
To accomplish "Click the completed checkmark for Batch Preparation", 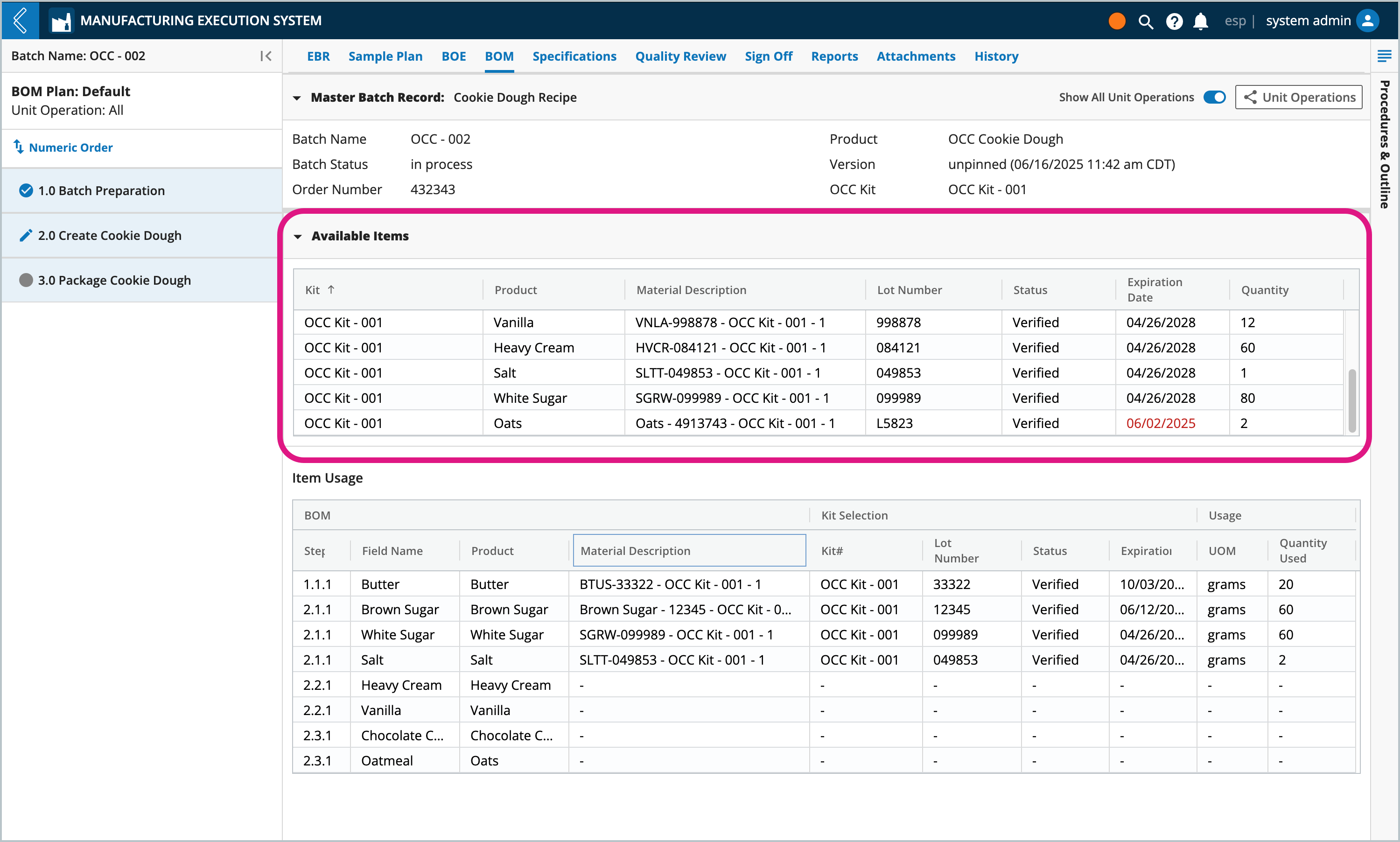I will 26,190.
